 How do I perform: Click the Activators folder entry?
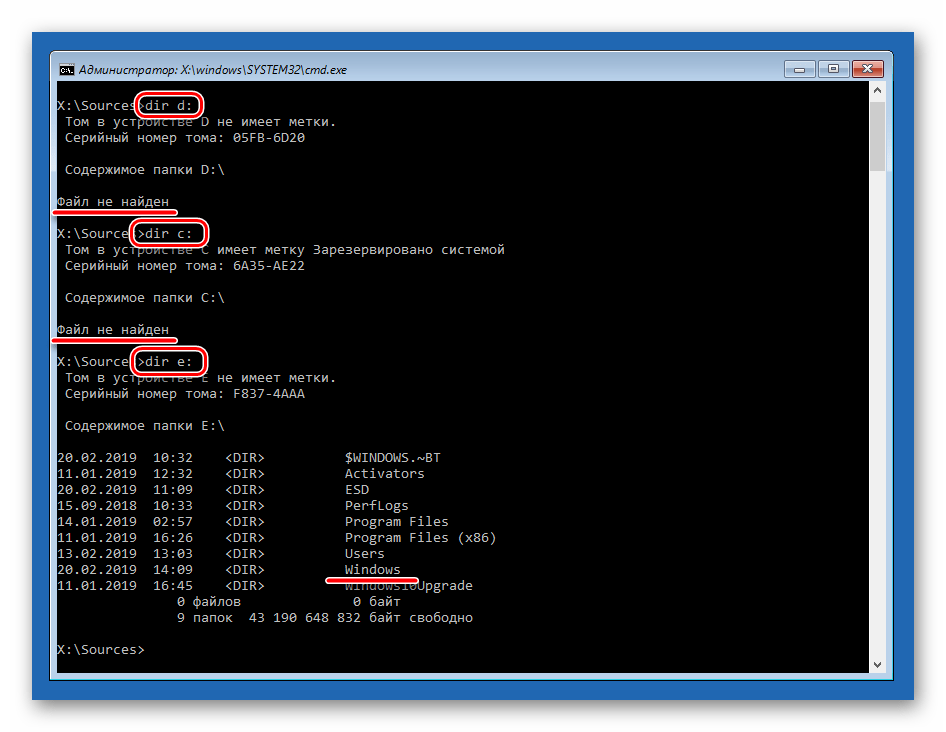pyautogui.click(x=384, y=474)
